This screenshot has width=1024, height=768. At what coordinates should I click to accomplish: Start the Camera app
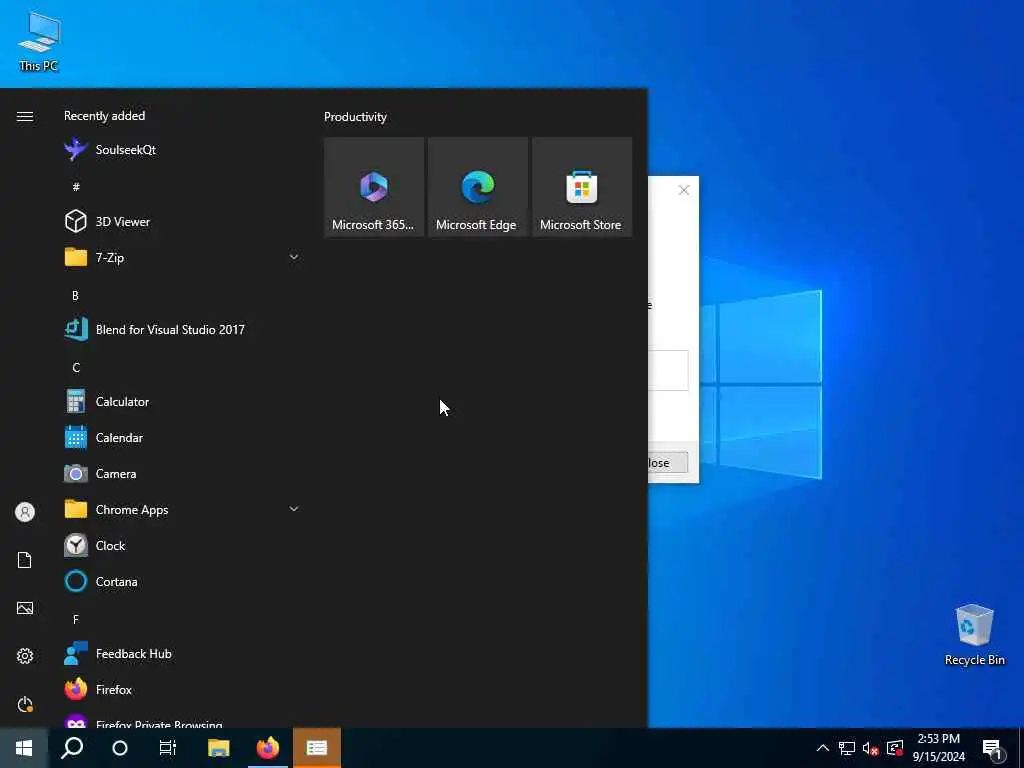pyautogui.click(x=182, y=473)
